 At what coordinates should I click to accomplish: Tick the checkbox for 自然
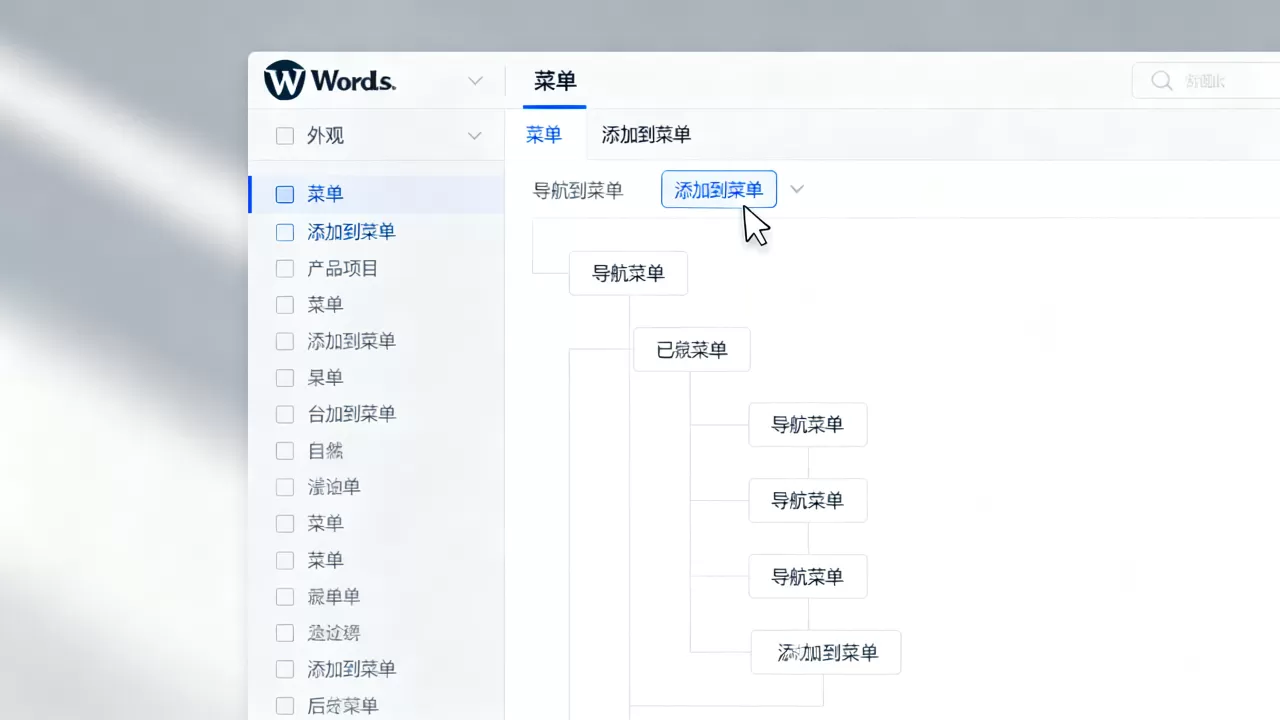(285, 451)
